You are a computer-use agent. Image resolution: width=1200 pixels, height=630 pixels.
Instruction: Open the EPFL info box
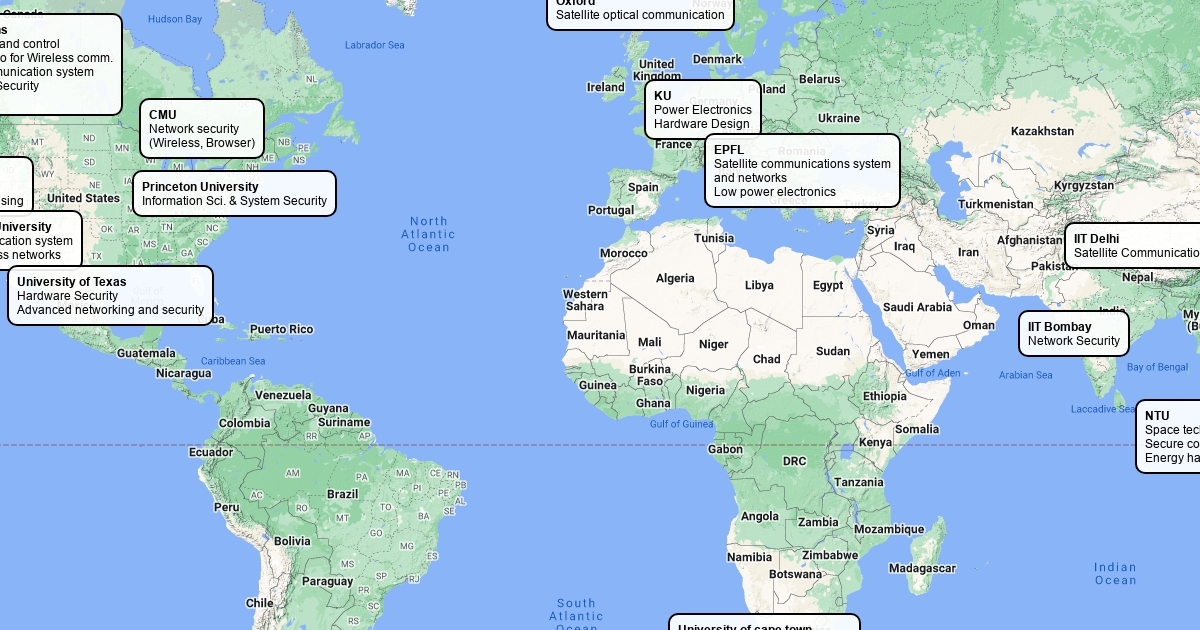[803, 171]
